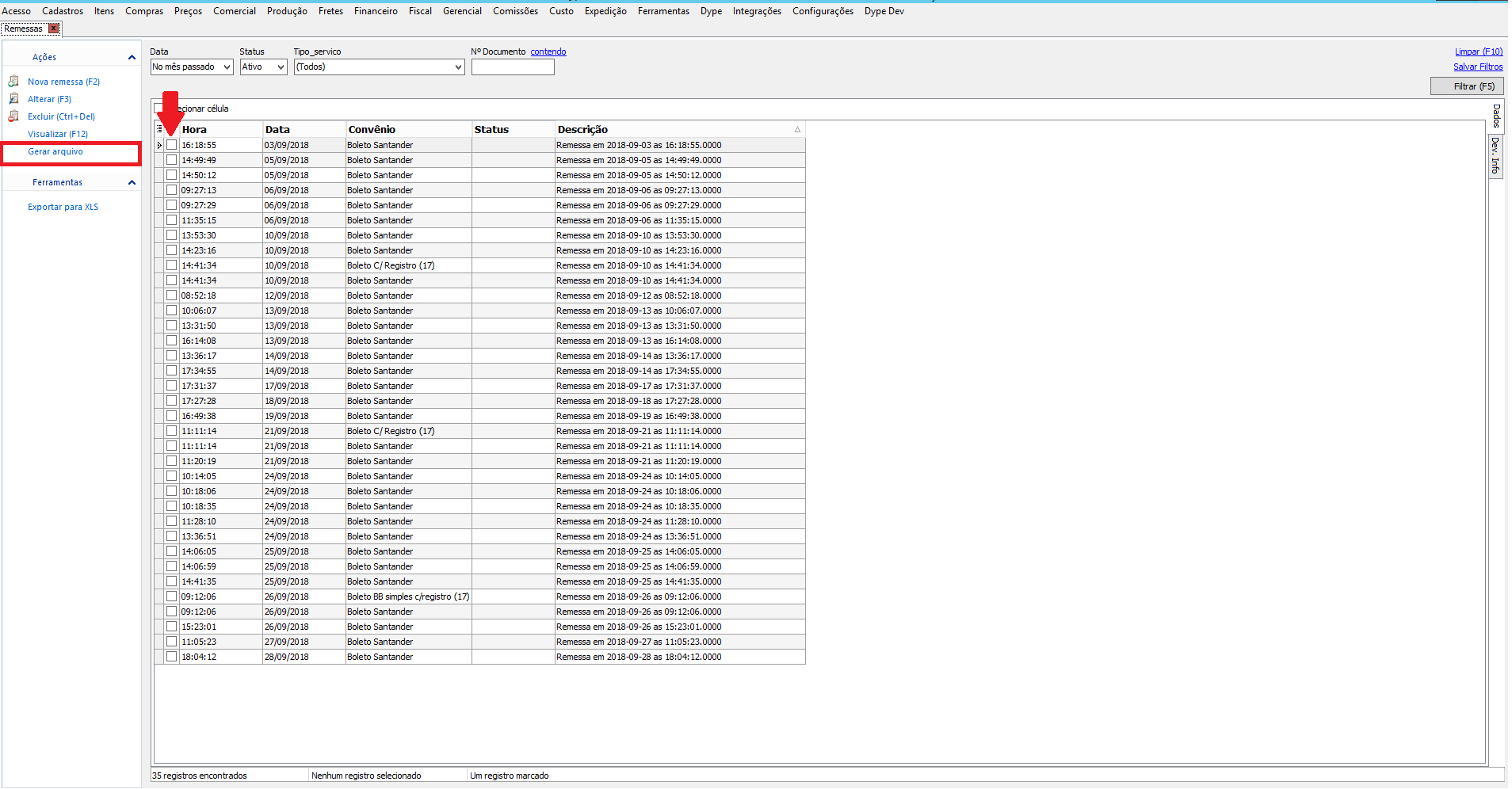Close the Remessas tab
Screen dimensions: 1512x789
coord(54,29)
